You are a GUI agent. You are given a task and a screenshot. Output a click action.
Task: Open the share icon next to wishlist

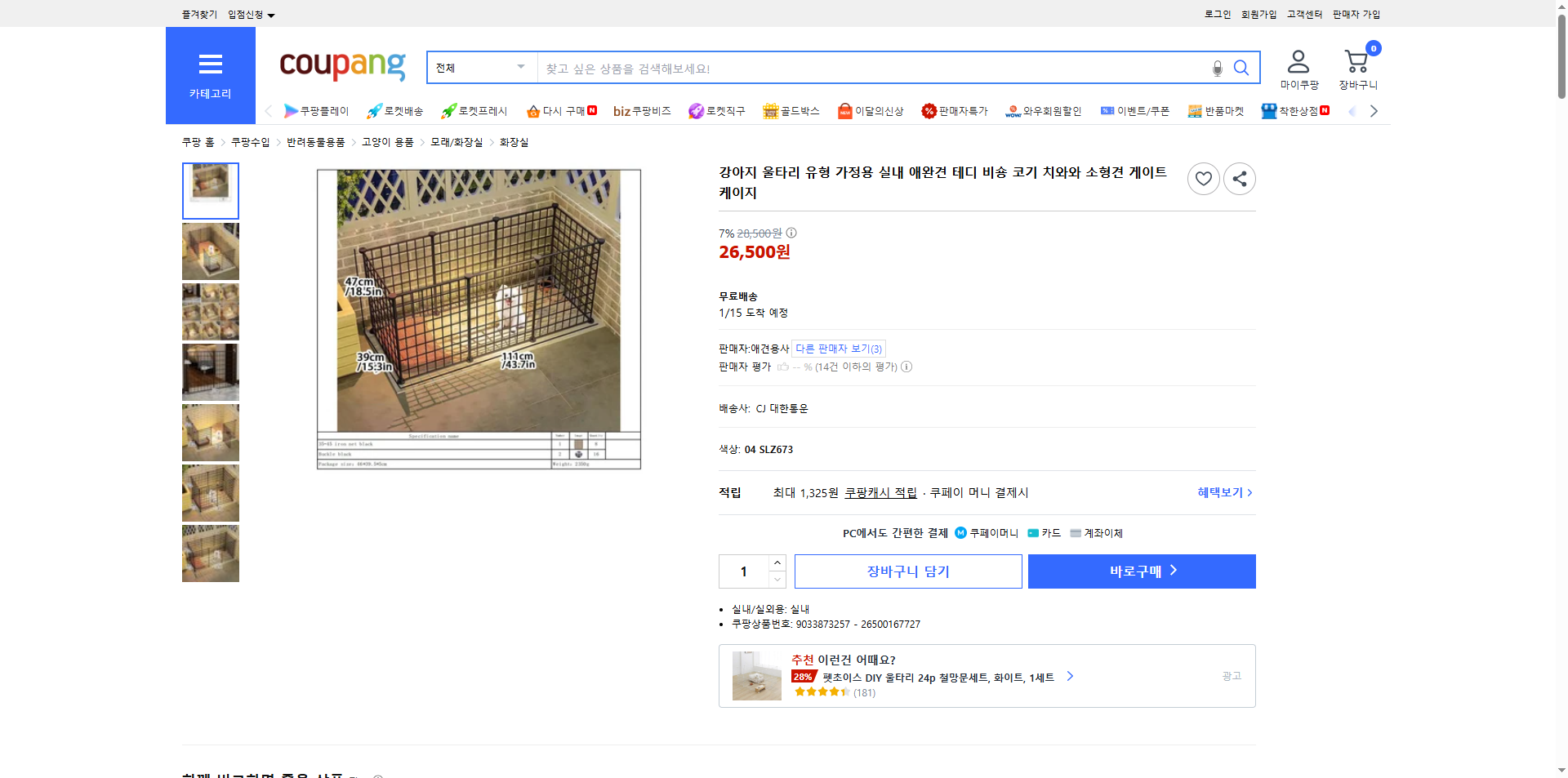click(x=1239, y=178)
